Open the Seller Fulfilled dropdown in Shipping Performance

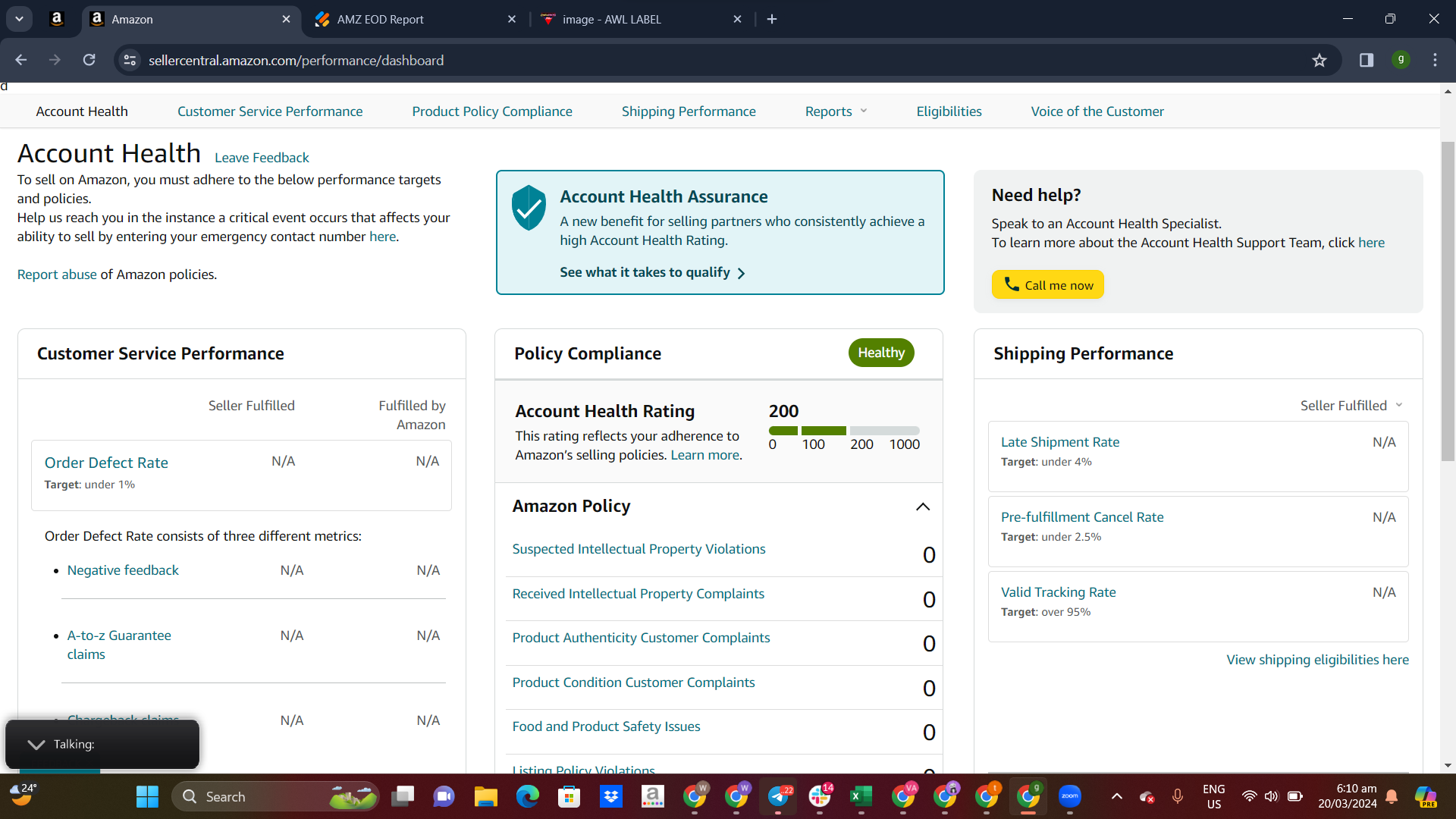point(1352,406)
